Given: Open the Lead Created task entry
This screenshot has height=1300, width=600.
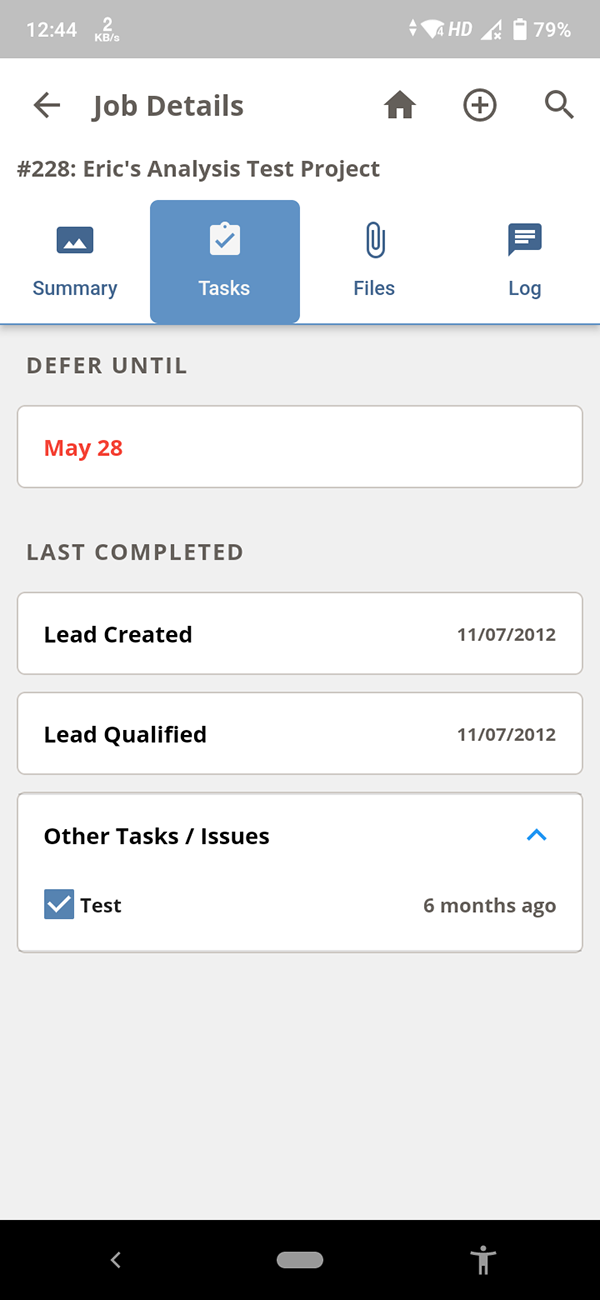Looking at the screenshot, I should (300, 633).
